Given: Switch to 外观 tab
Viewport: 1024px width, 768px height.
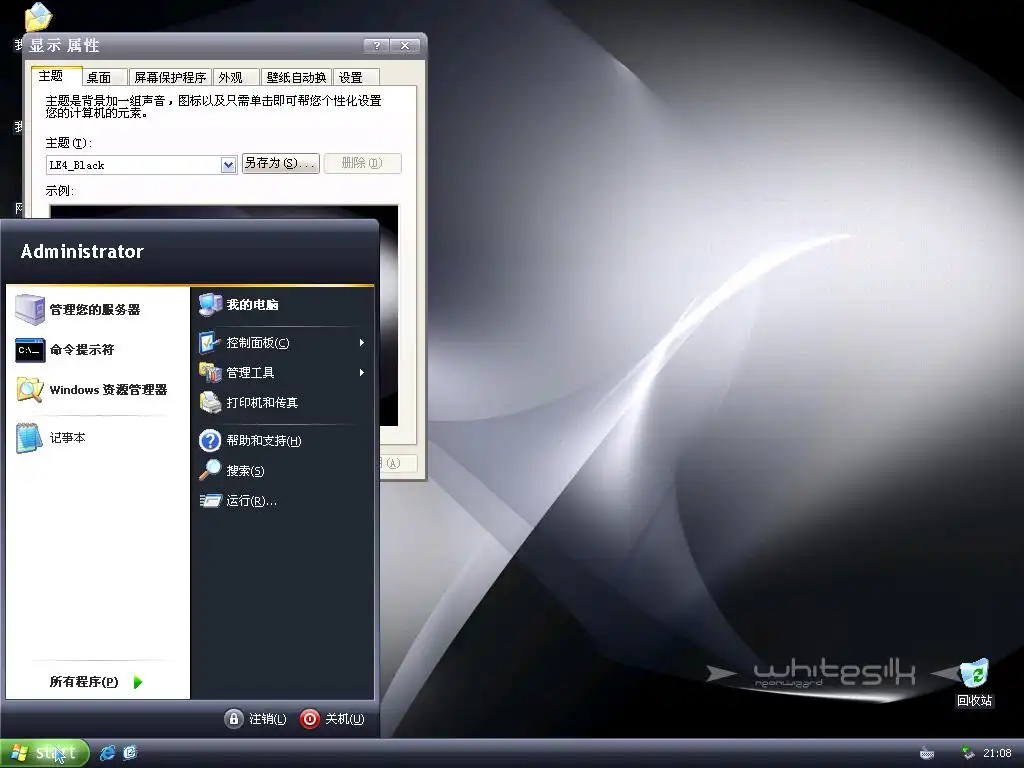Looking at the screenshot, I should point(236,77).
